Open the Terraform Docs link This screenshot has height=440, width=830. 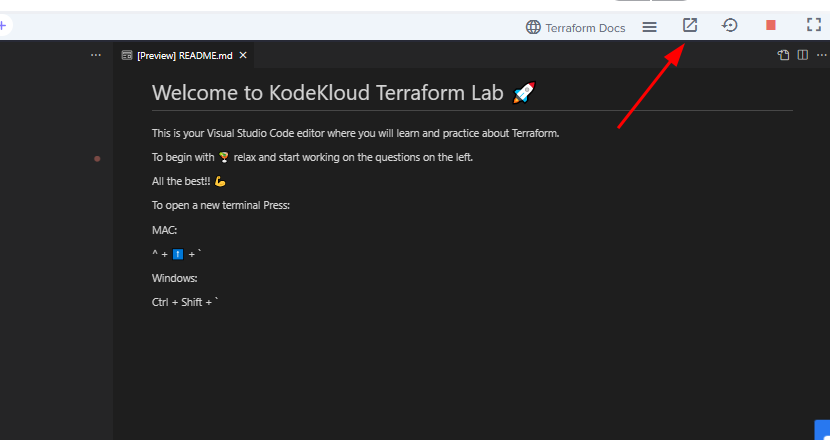coord(585,28)
